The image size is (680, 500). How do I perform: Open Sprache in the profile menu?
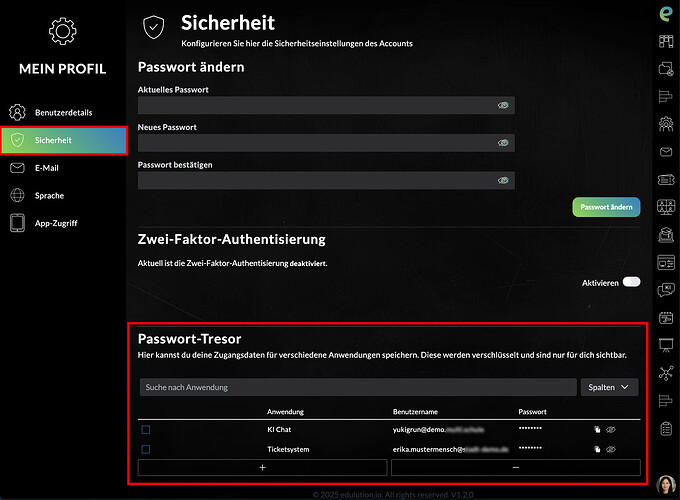(63, 196)
